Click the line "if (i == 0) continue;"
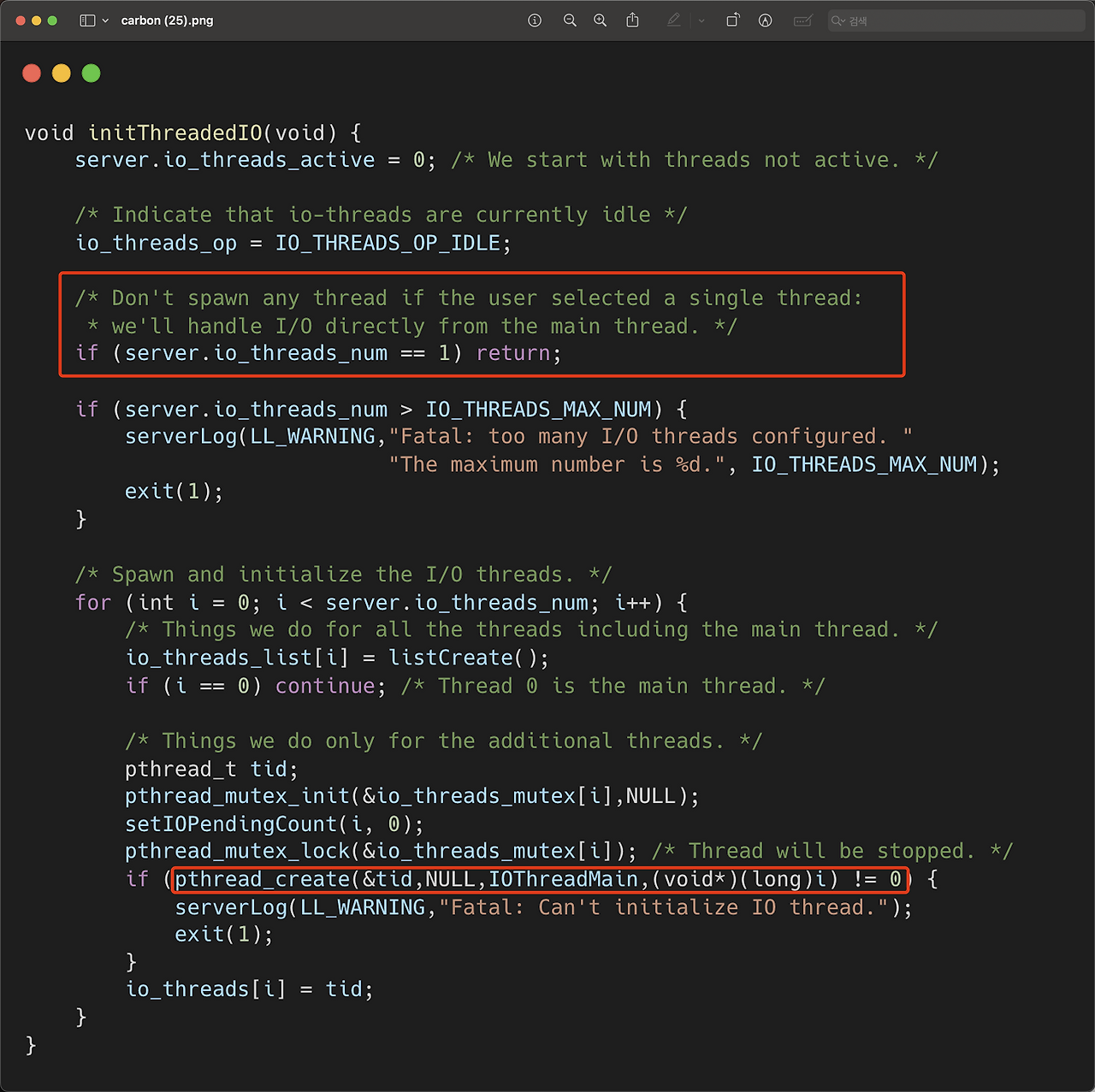 coord(256,687)
